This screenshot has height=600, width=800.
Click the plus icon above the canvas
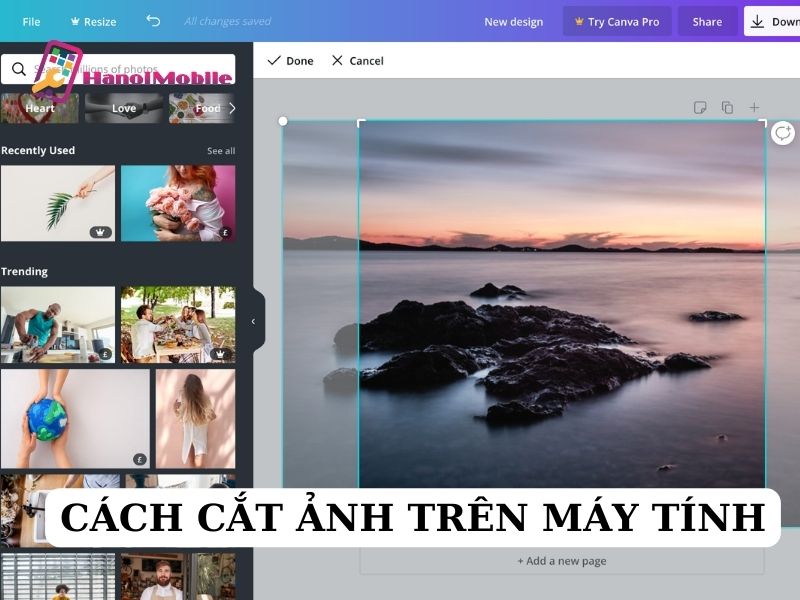754,107
